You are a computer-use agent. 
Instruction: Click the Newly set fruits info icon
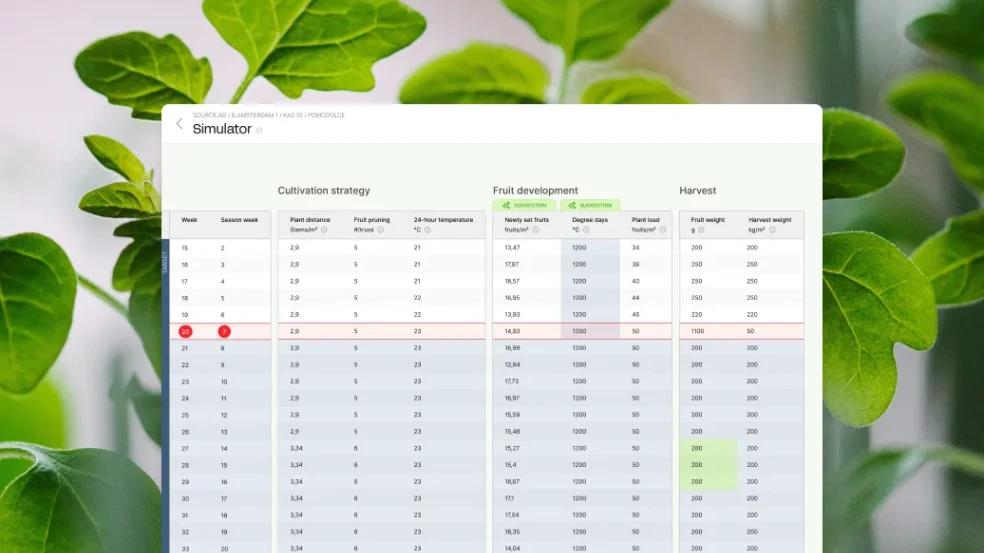point(535,230)
